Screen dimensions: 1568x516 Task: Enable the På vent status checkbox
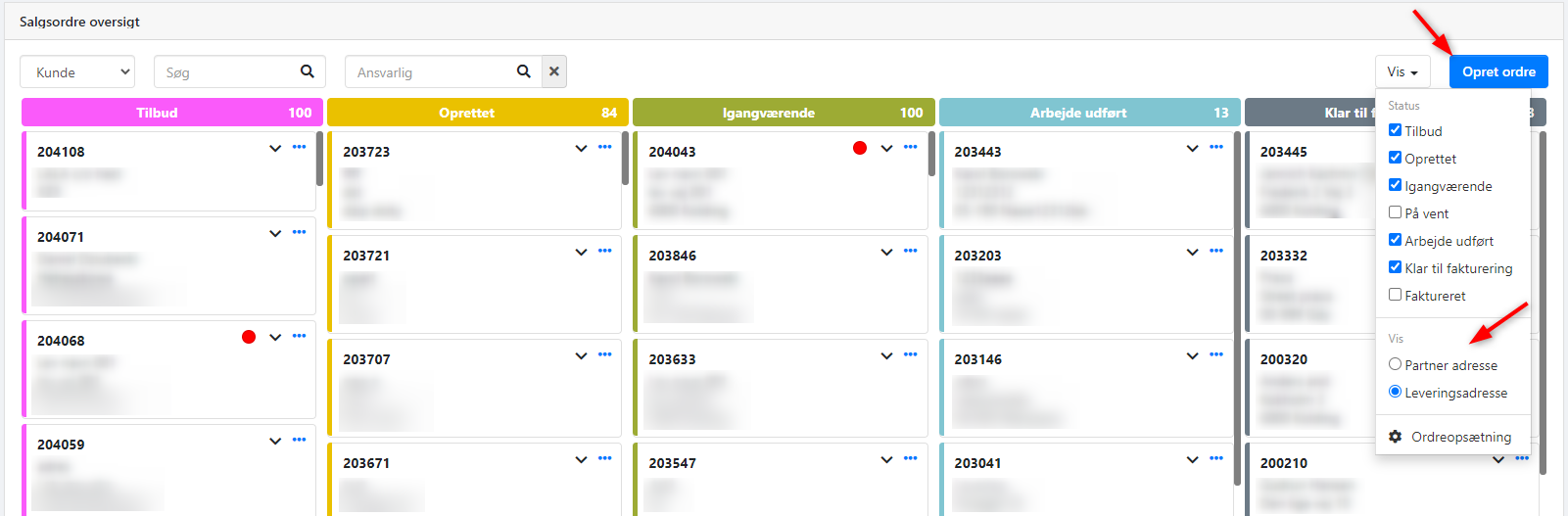click(x=1395, y=212)
